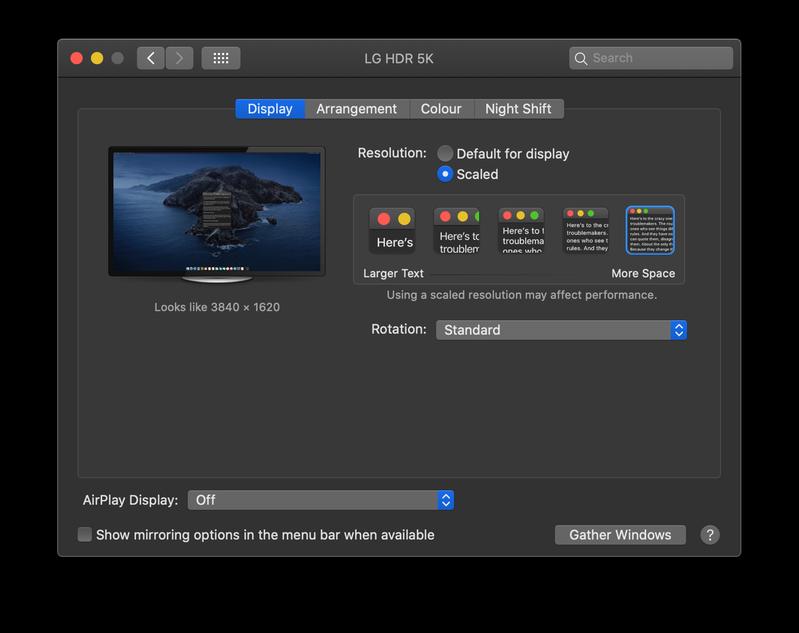Screen dimensions: 799x633
Task: Focus the Search field
Action: pyautogui.click(x=651, y=58)
